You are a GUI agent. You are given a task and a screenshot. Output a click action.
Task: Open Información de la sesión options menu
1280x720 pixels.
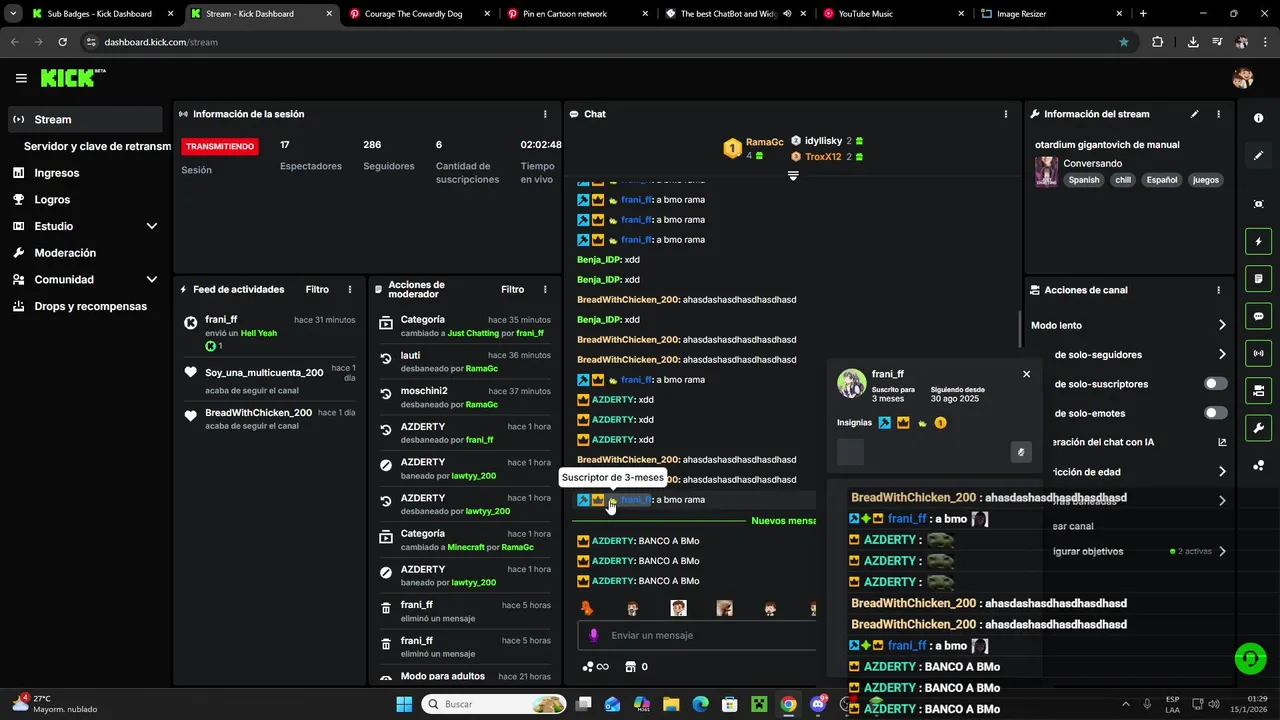coord(545,114)
